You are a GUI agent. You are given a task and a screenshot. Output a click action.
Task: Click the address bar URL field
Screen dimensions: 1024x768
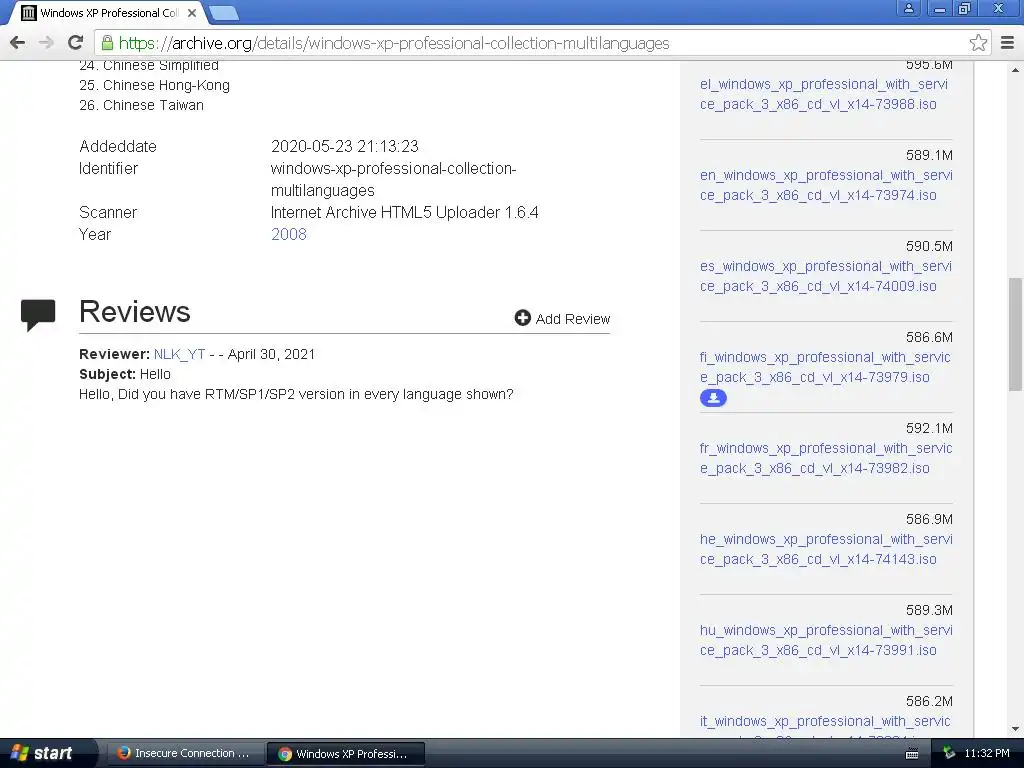(x=542, y=43)
